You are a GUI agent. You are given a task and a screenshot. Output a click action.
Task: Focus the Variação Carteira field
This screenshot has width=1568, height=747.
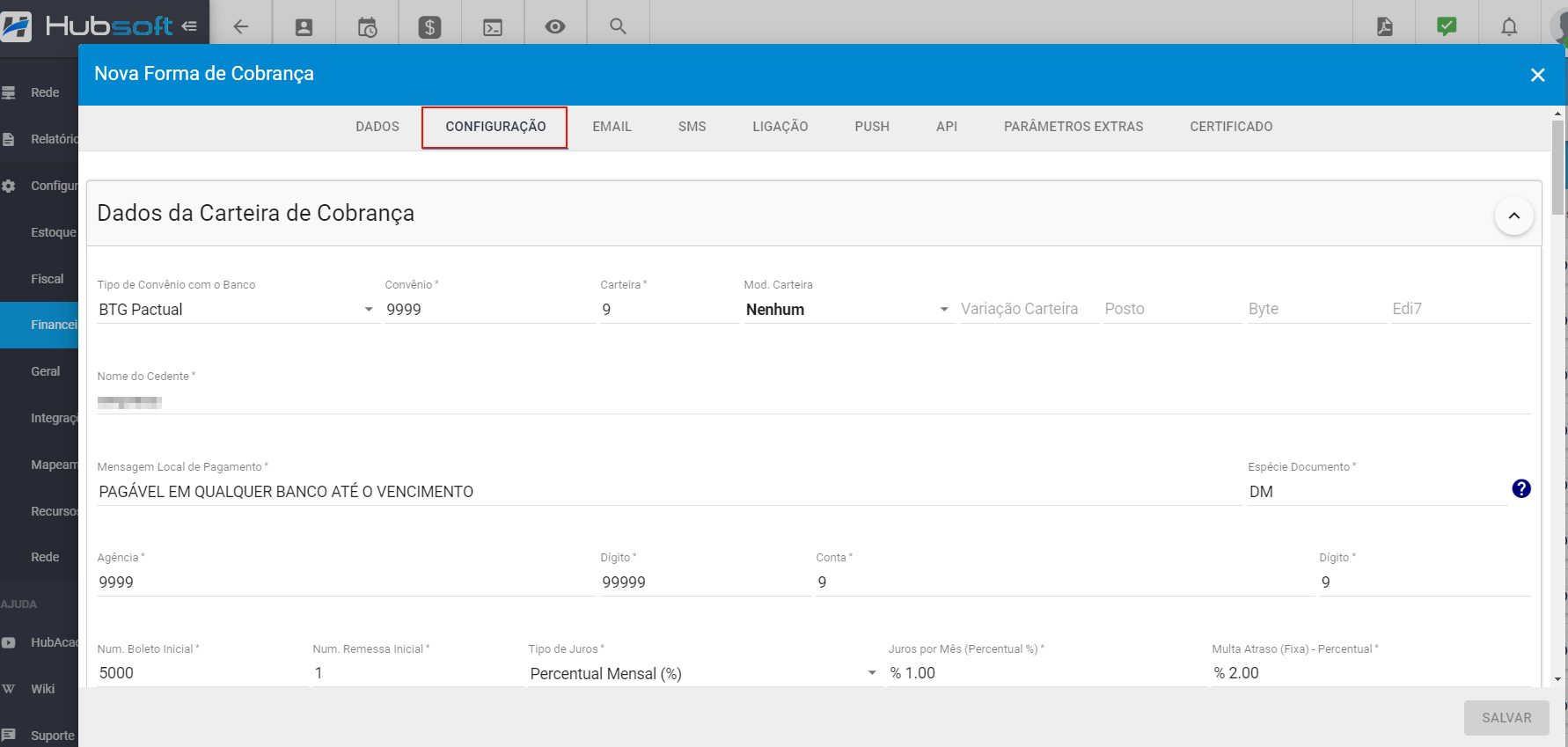(1029, 310)
